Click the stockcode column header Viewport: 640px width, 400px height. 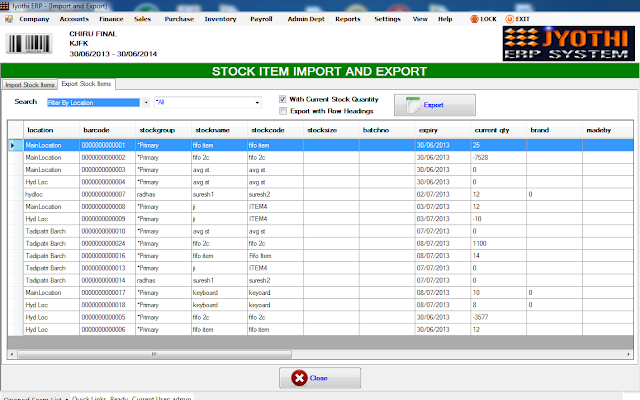click(x=275, y=130)
